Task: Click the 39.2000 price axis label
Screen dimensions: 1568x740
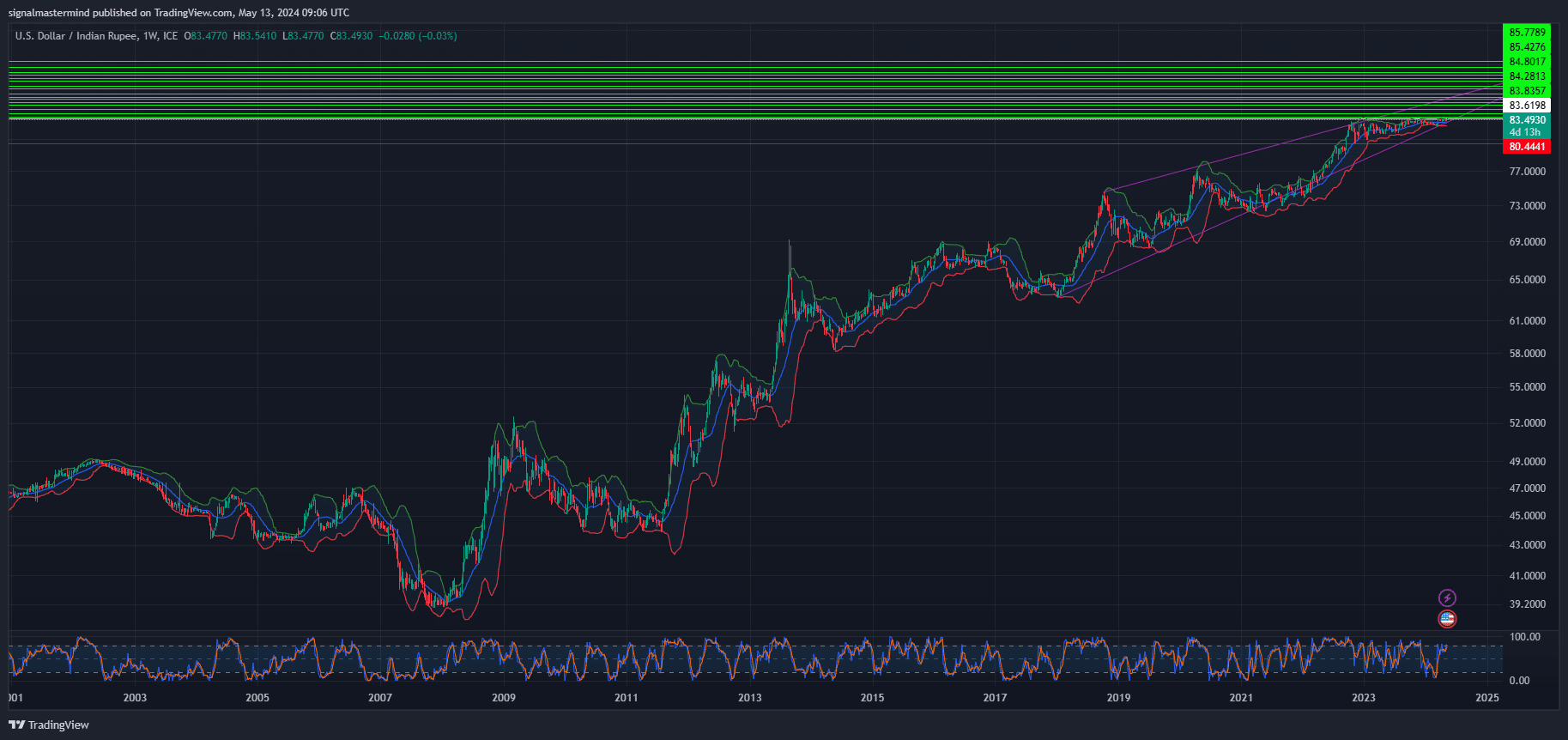Action: [x=1528, y=604]
